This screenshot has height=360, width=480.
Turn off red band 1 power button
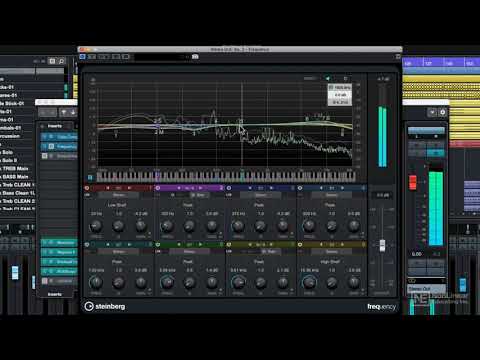pos(87,188)
